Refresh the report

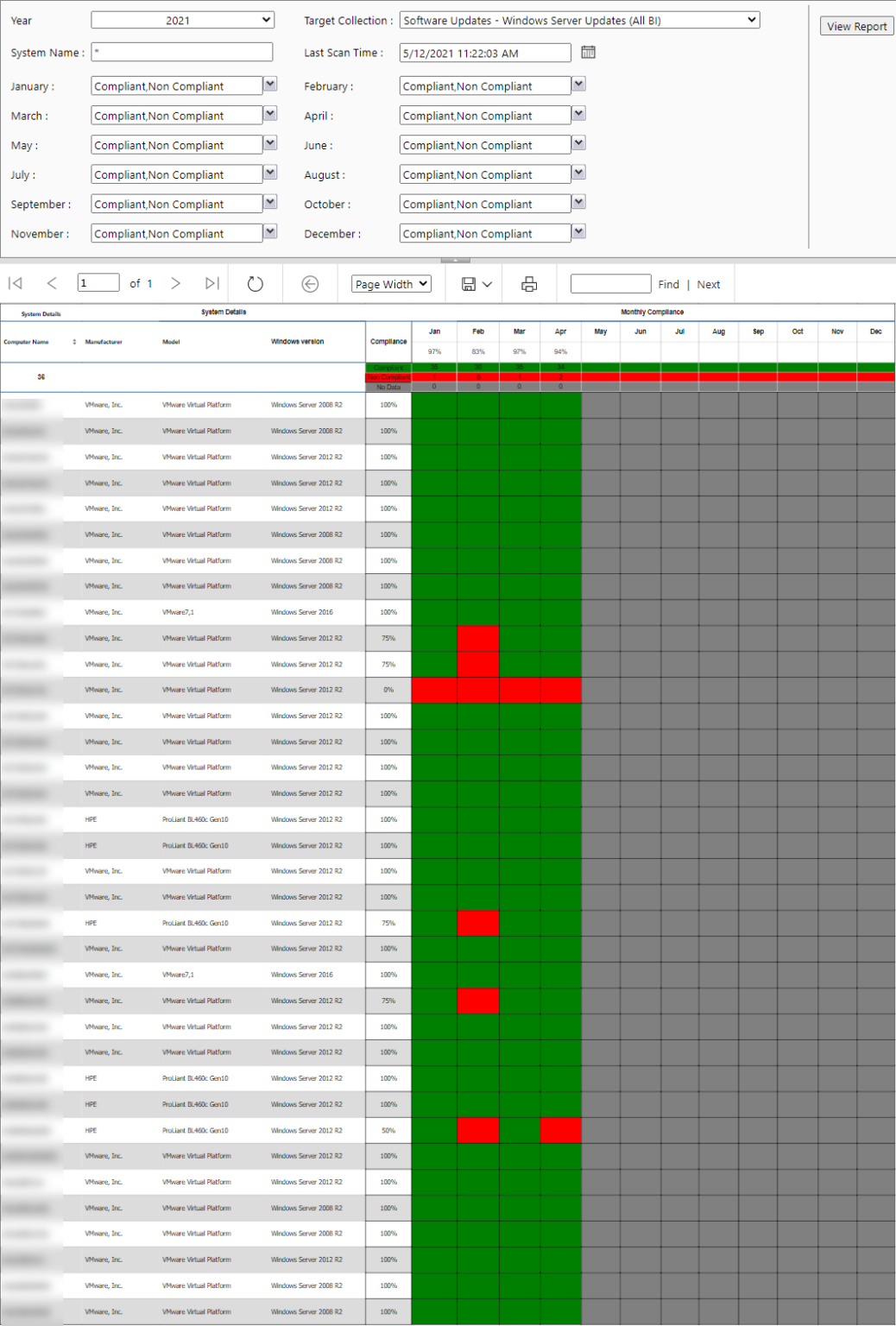tap(256, 283)
